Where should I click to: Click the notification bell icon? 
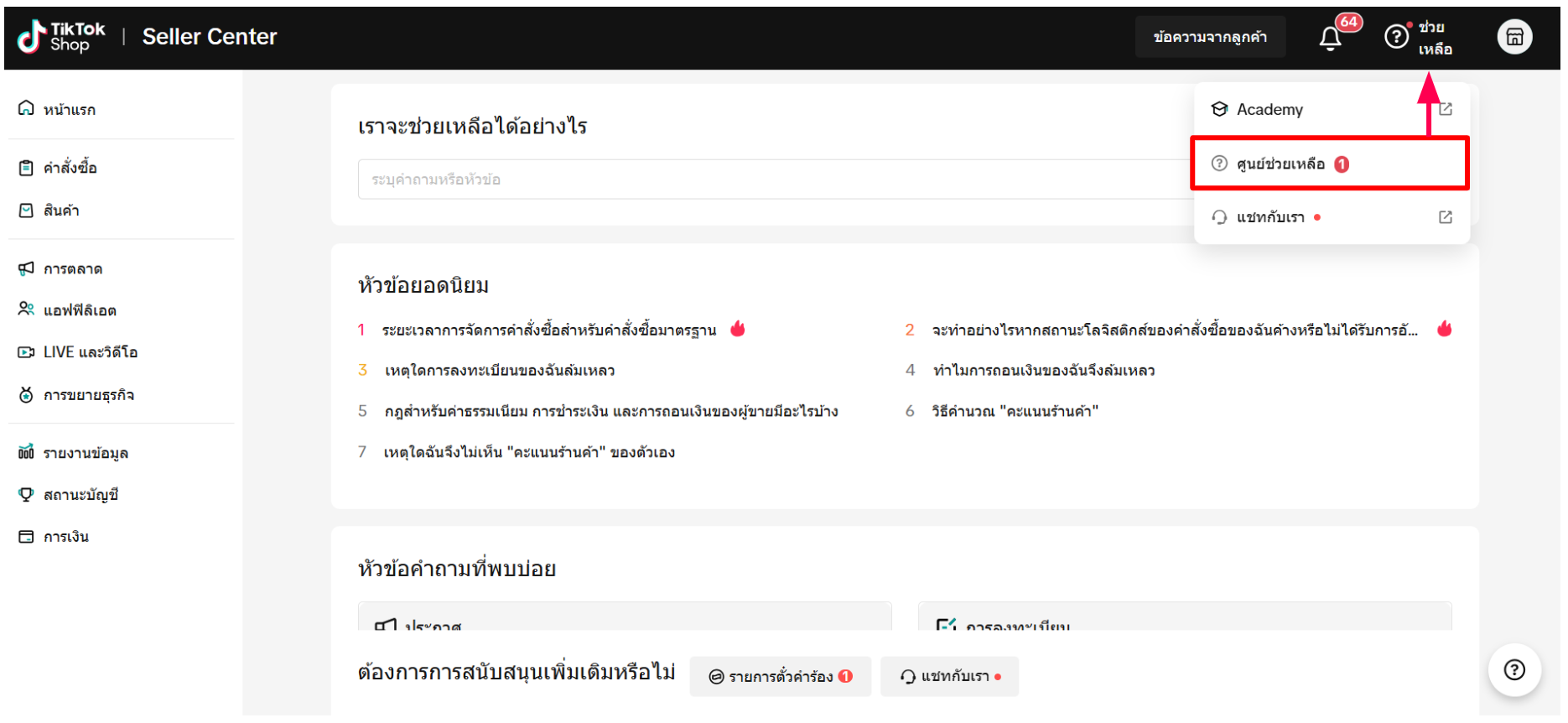[x=1330, y=39]
